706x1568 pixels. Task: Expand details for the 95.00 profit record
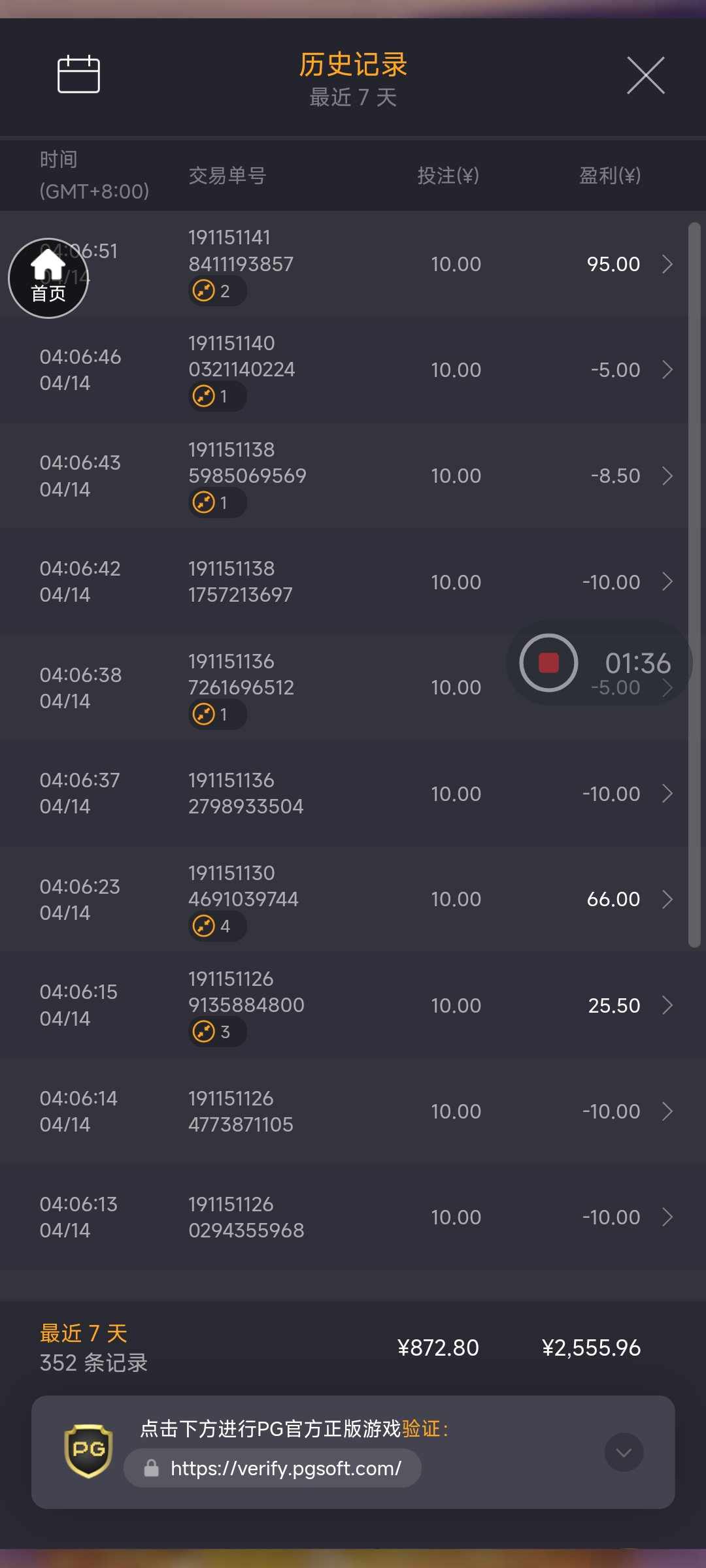(667, 264)
